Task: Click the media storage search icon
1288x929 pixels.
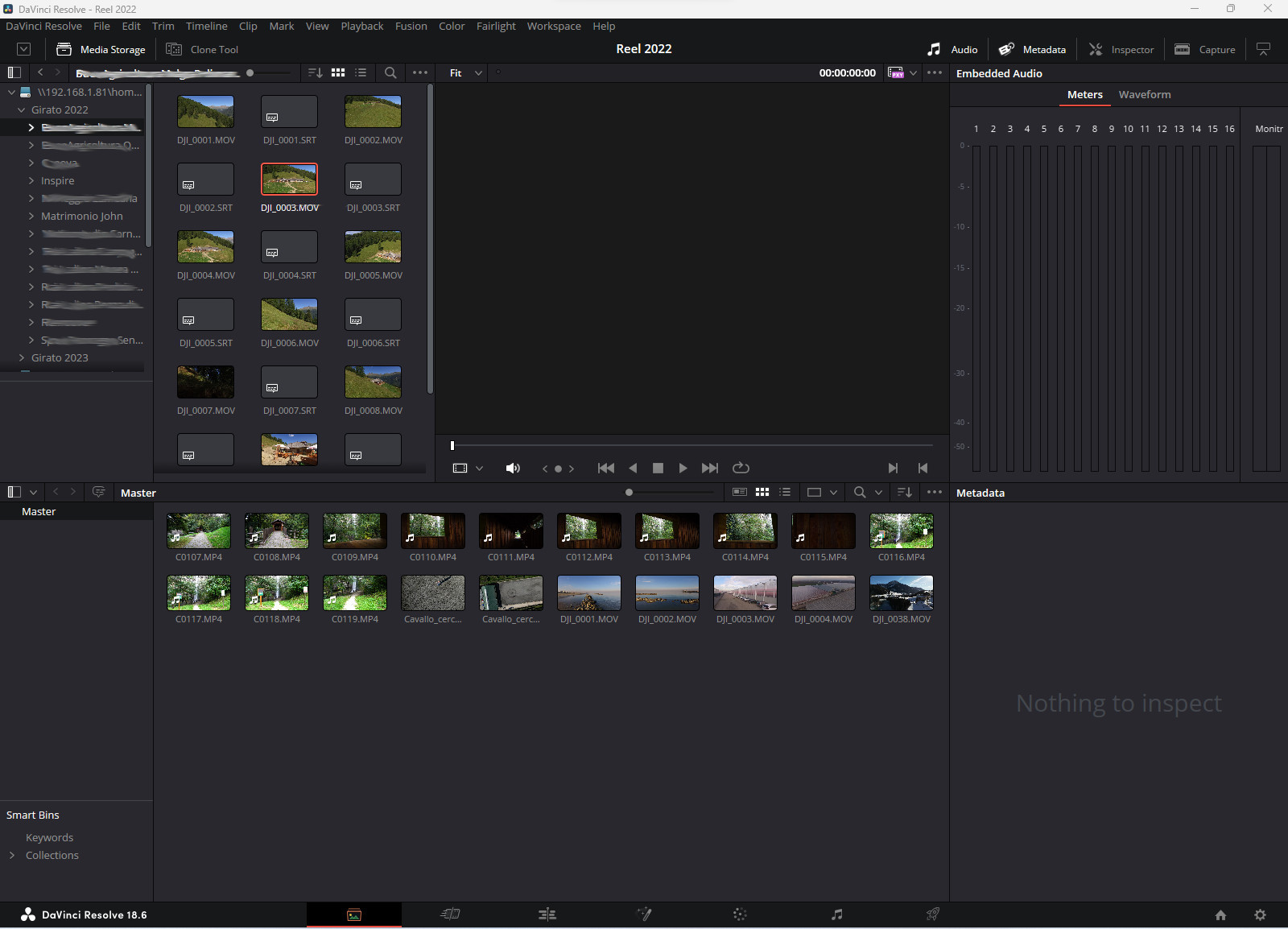Action: (x=390, y=72)
